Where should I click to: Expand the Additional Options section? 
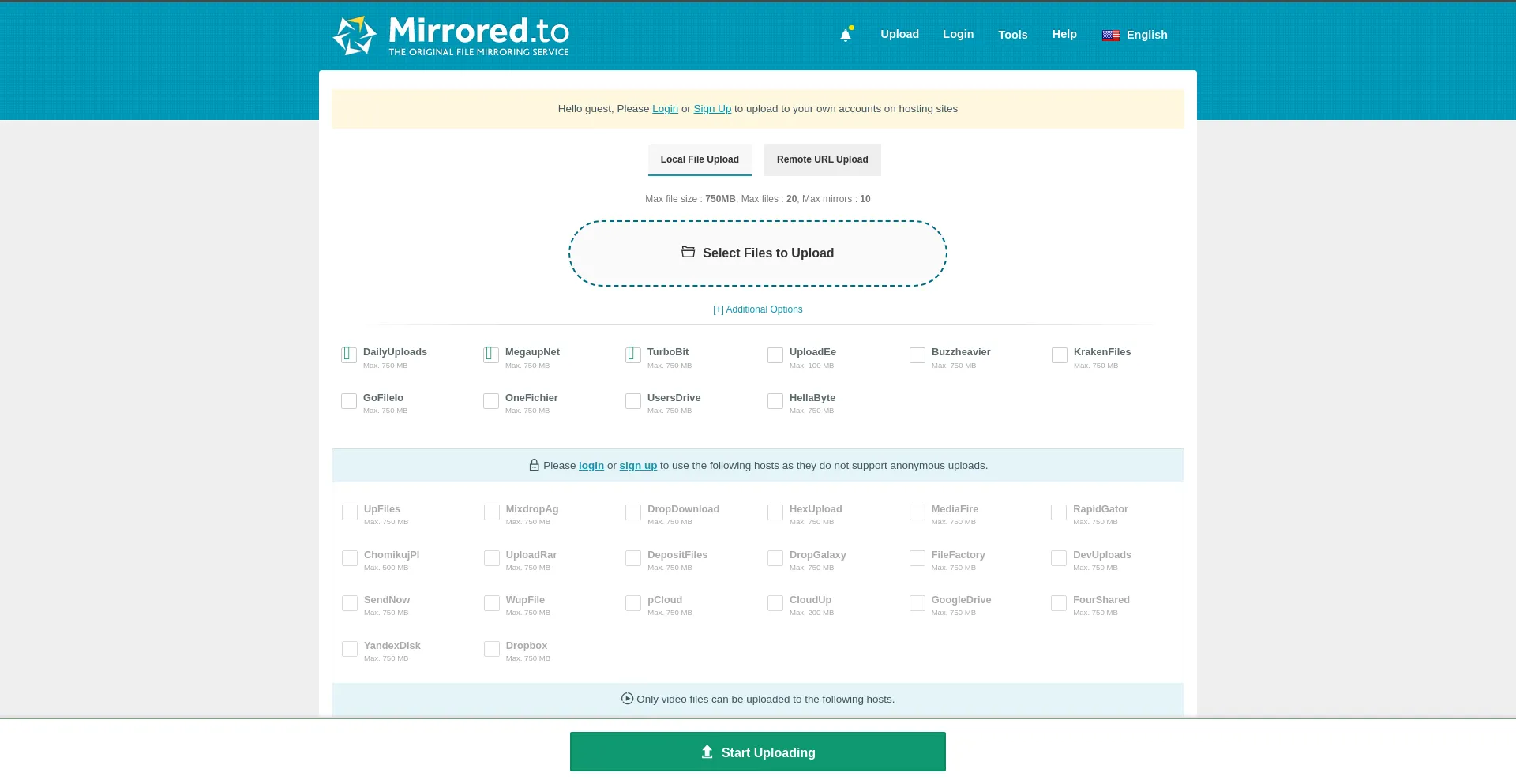[x=758, y=309]
